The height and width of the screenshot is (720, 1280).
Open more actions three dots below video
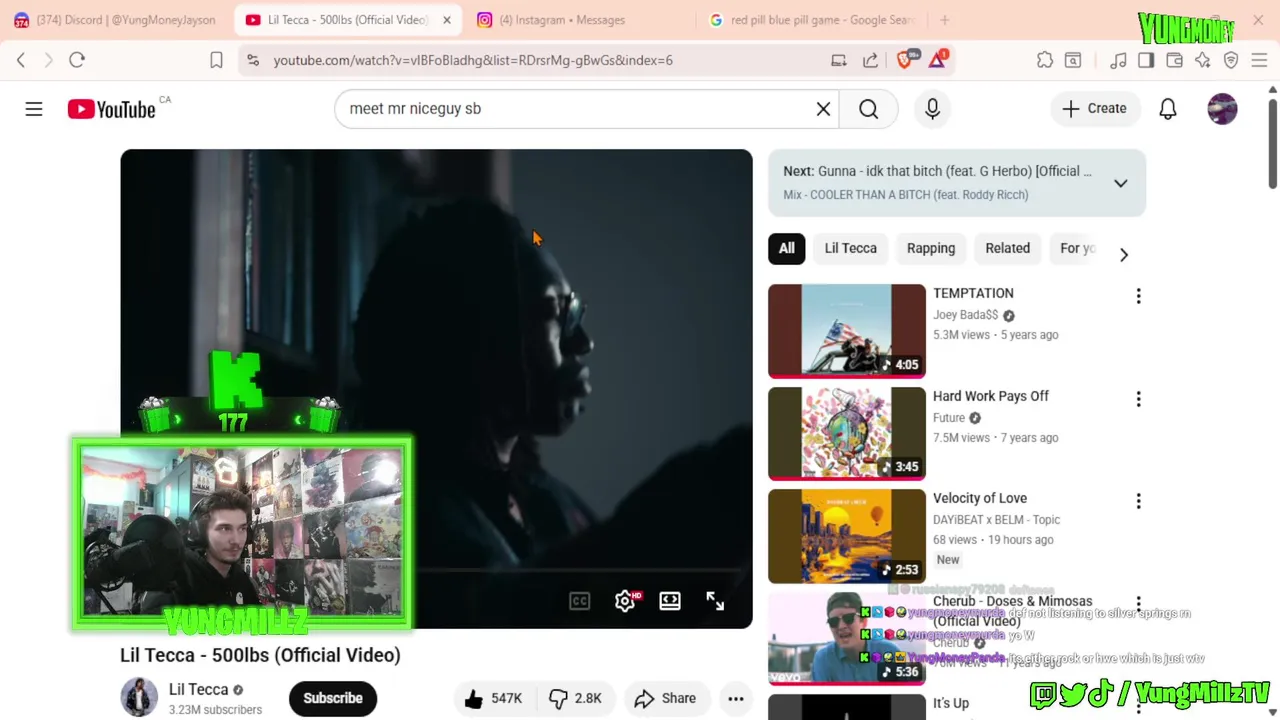pos(736,699)
